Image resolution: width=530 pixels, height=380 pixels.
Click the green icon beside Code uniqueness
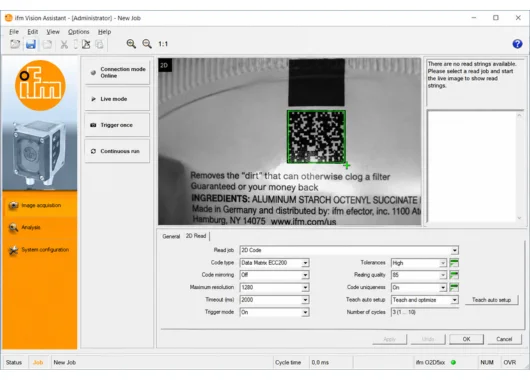454,288
